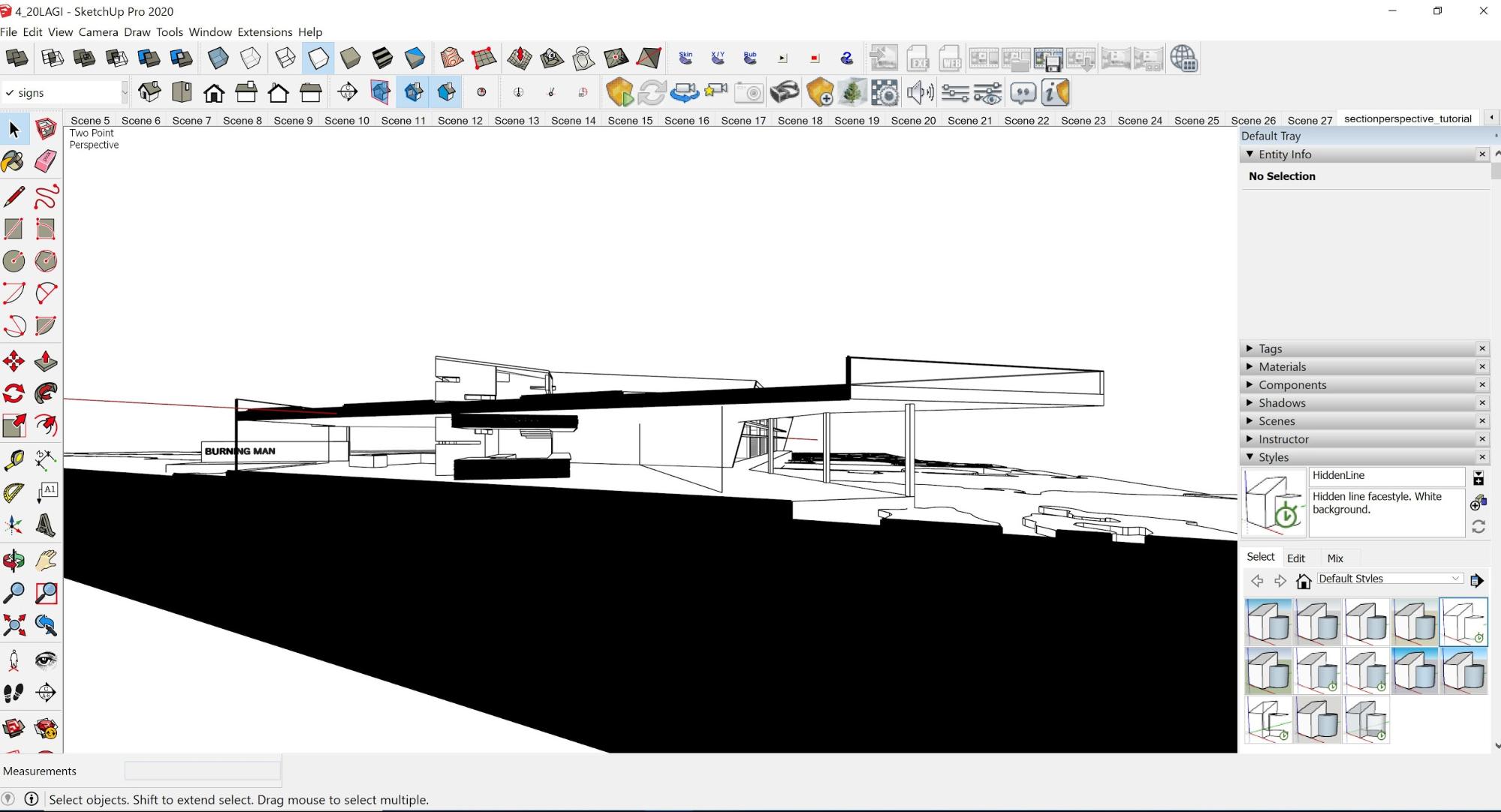Toggle the signs tag checkbox
The width and height of the screenshot is (1501, 812).
(11, 92)
